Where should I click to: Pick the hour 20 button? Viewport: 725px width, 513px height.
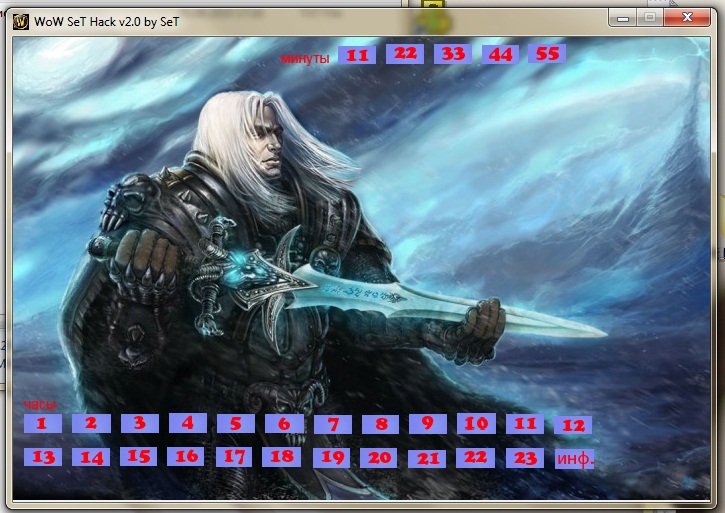click(378, 458)
